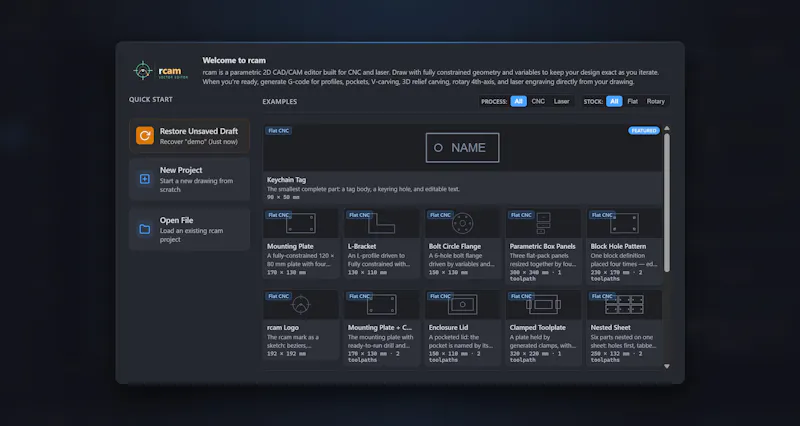Open the L-Bracket thumbnail drawing

[382, 223]
